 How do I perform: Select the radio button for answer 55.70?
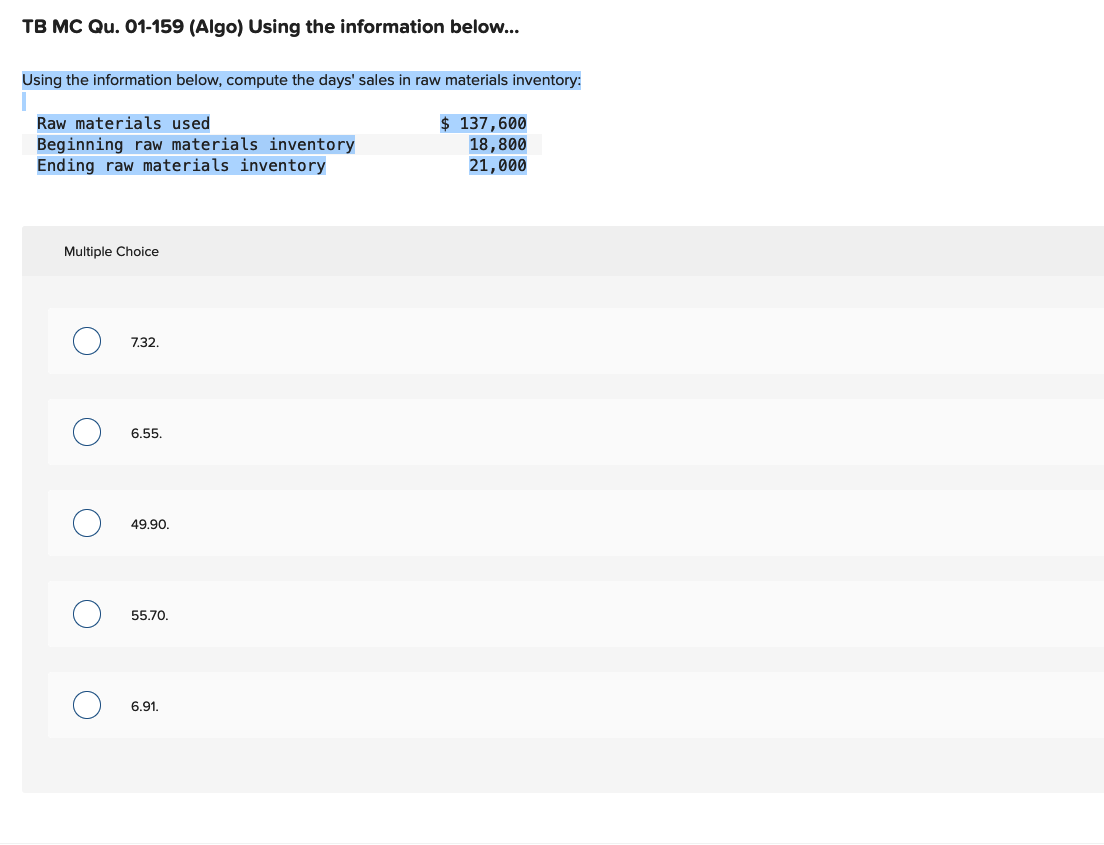pos(86,614)
